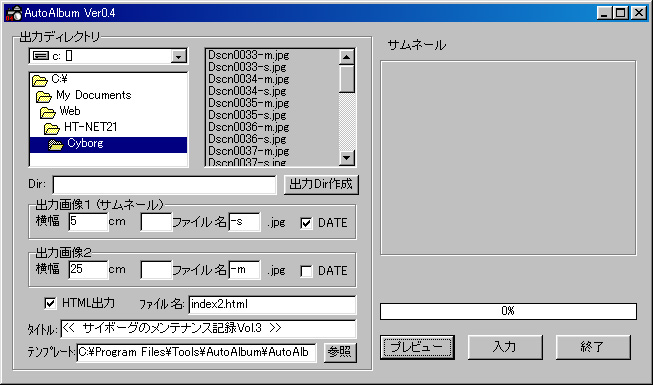Toggle the HTML出力 checkbox
653x385 pixels.
[50, 303]
